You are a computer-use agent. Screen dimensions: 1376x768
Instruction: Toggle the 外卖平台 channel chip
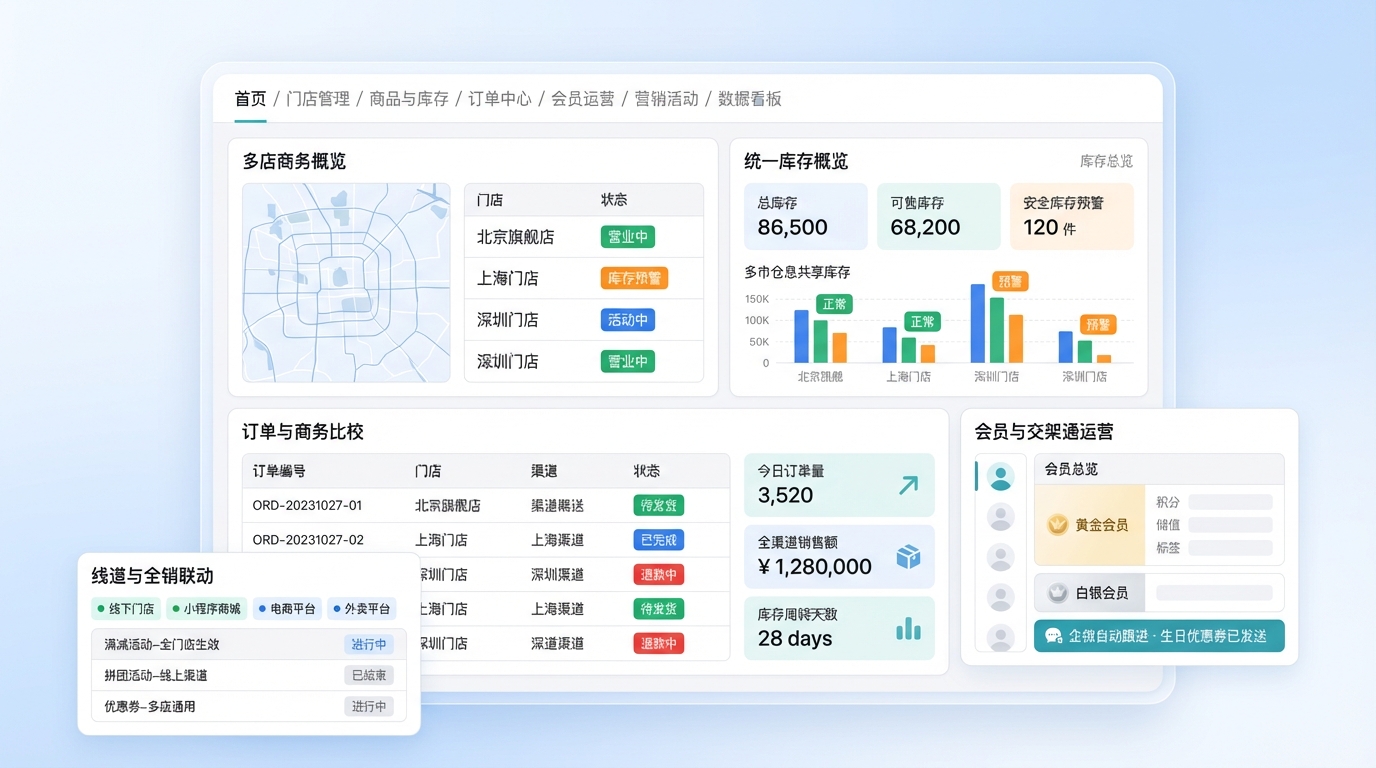(362, 608)
